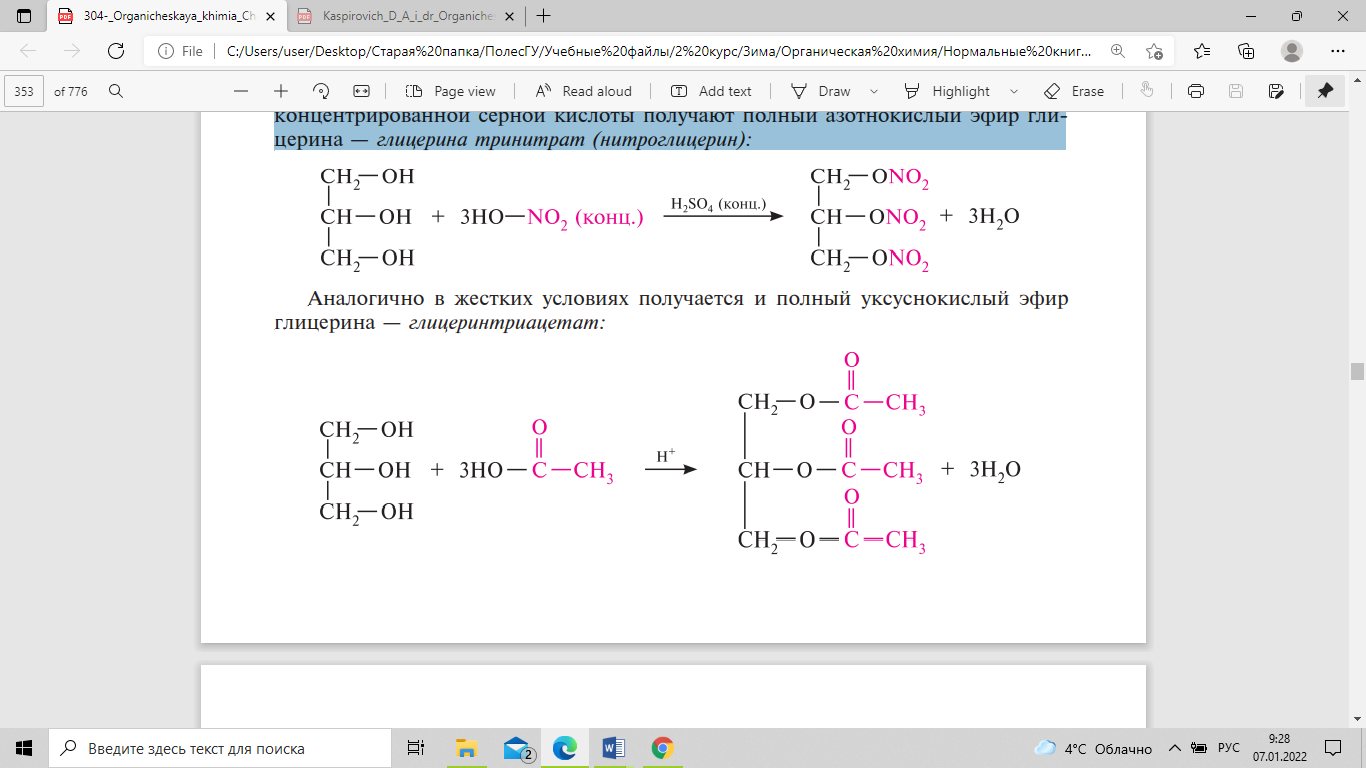Reload the current PDF page
Screen dimensions: 1366x768
coord(116,51)
